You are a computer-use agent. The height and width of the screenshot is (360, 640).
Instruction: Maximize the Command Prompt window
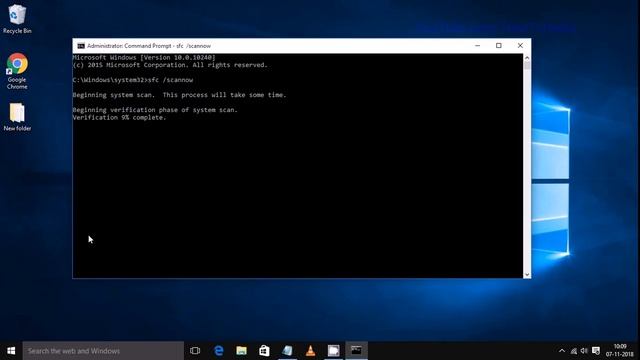point(499,46)
